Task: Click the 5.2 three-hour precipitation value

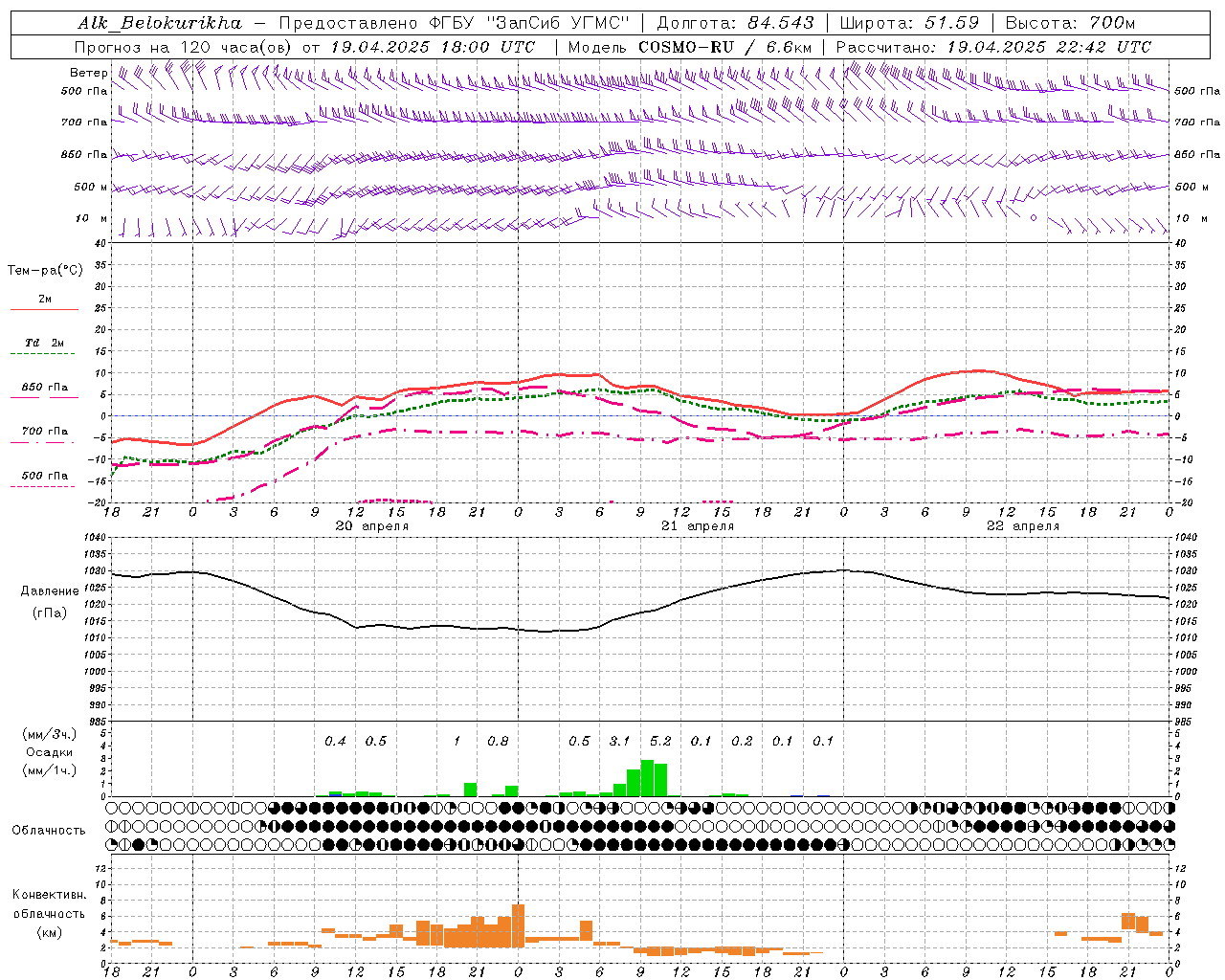Action: tap(660, 741)
